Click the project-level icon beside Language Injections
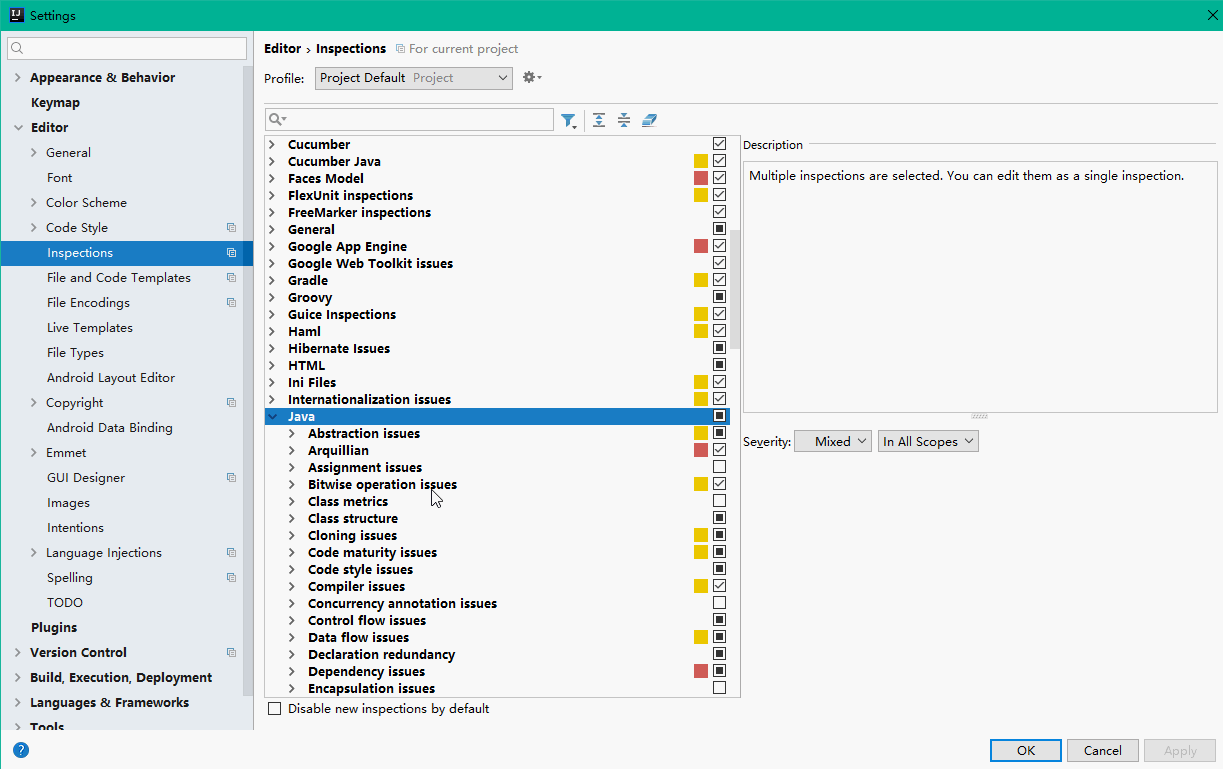The image size is (1223, 769). click(231, 553)
